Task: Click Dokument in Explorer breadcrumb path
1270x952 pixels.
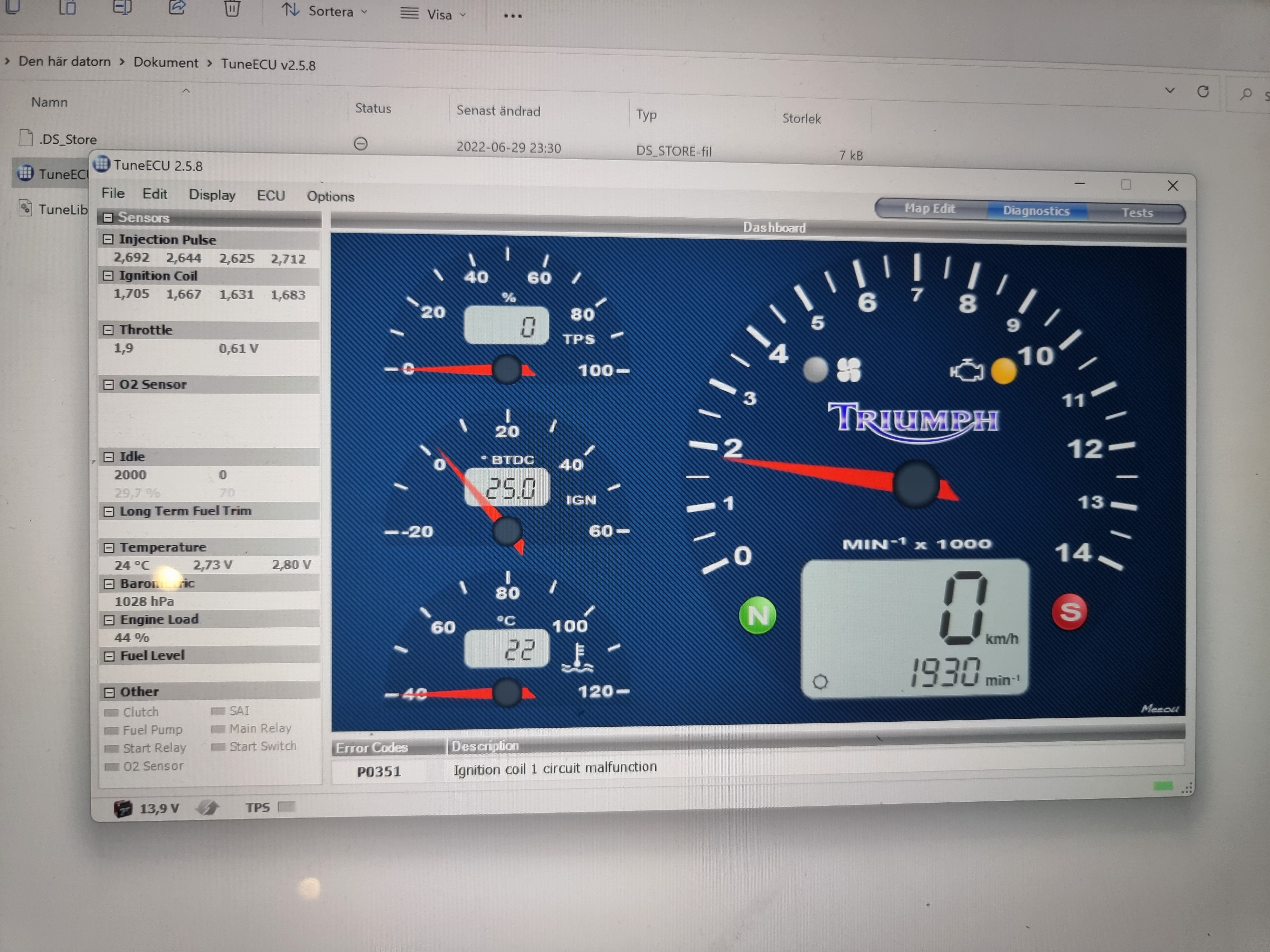Action: click(x=165, y=62)
